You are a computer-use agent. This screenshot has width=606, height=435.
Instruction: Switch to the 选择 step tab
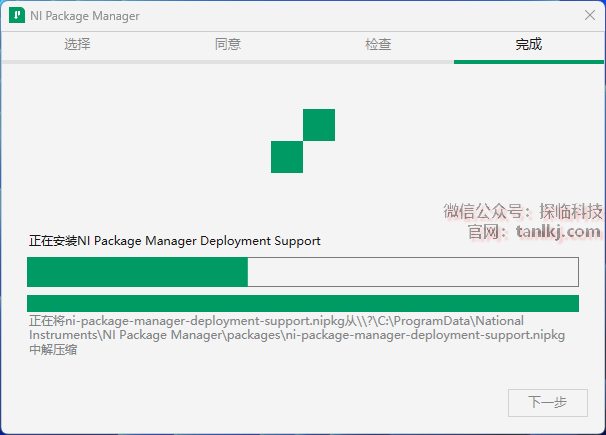click(x=77, y=44)
